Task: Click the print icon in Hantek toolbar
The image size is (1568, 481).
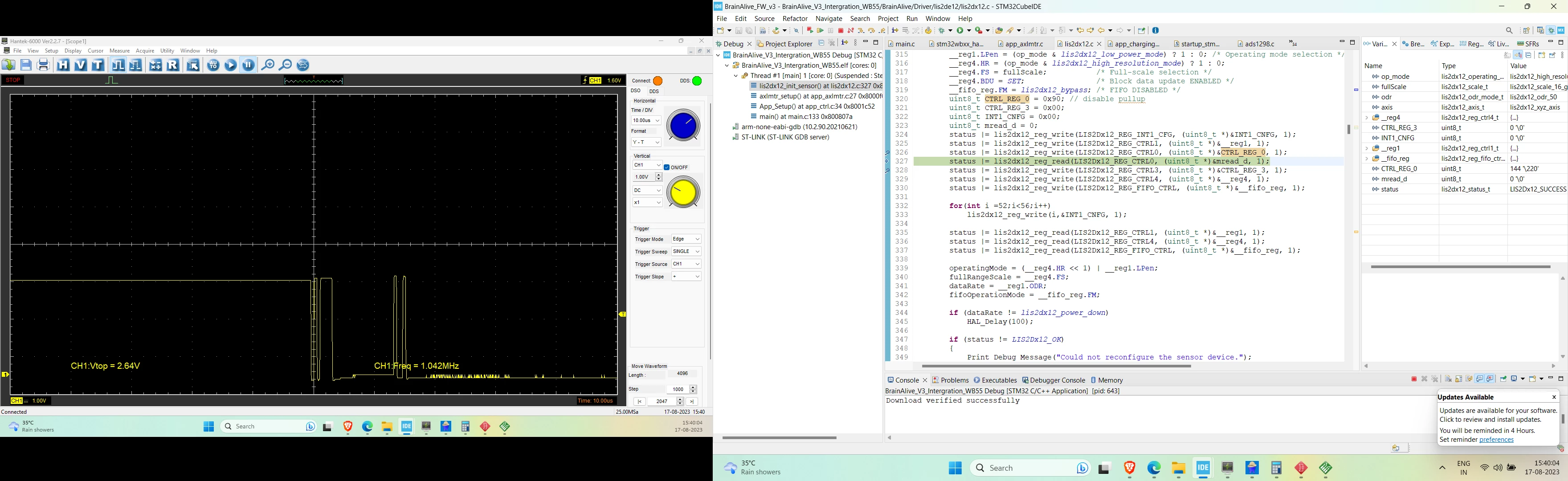Action: click(43, 65)
